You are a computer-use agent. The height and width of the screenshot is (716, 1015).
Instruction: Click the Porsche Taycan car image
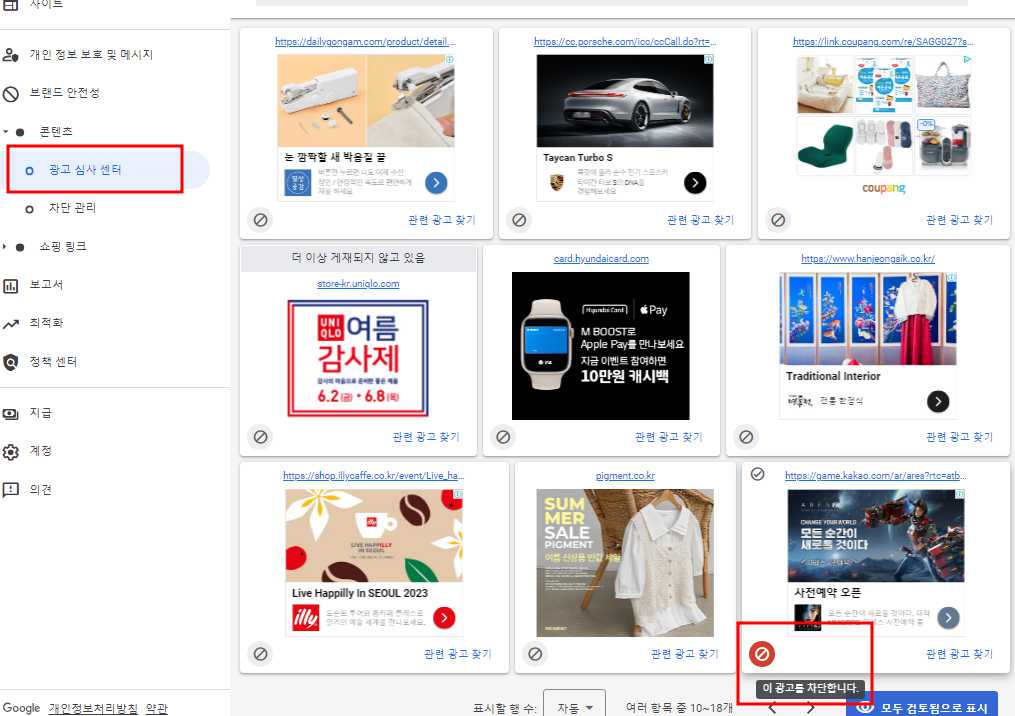point(625,100)
